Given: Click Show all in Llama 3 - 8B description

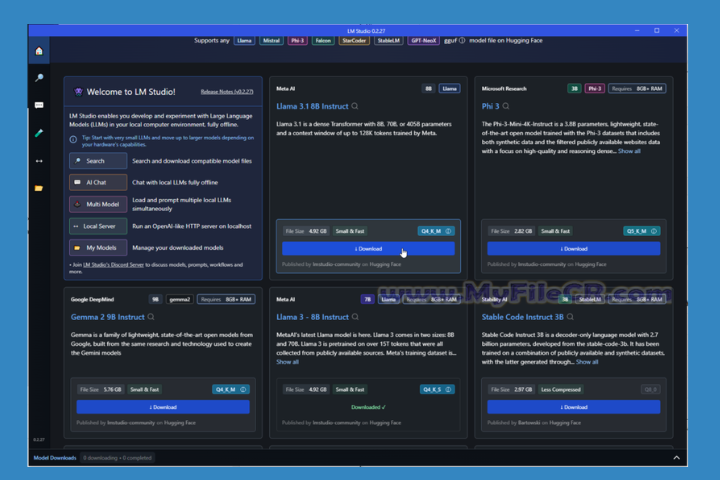Looking at the screenshot, I should click(287, 362).
